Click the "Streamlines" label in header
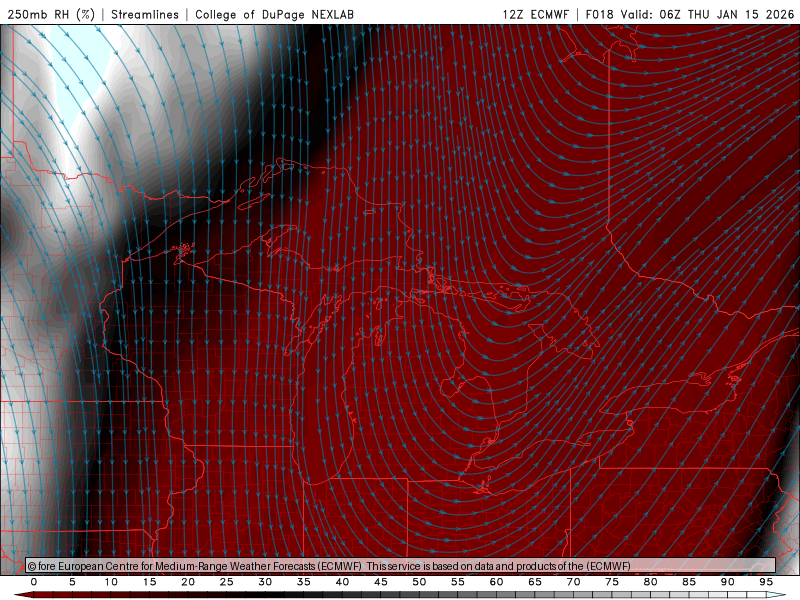 click(x=145, y=14)
